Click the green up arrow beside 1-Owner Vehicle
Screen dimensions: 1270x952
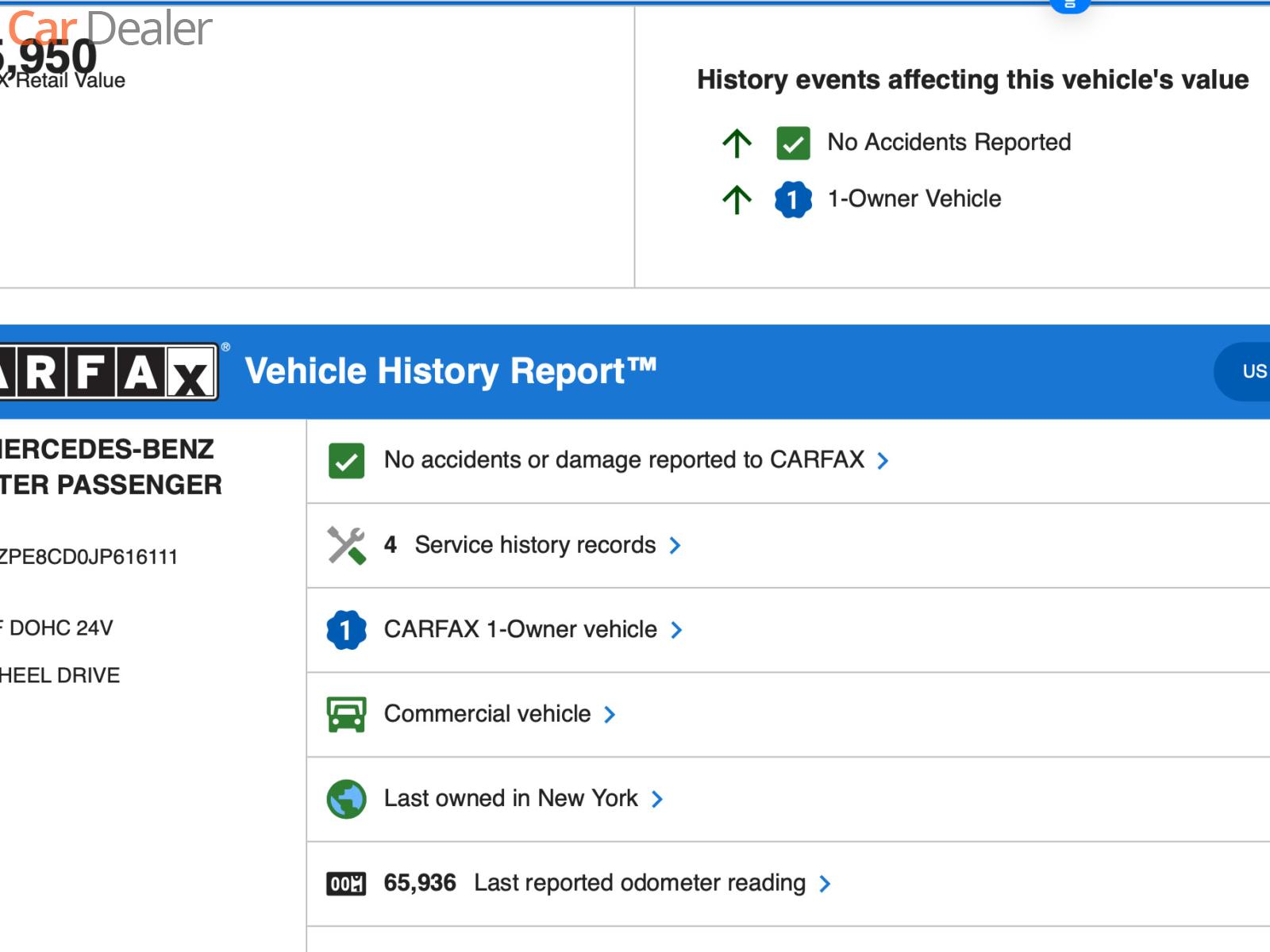click(737, 199)
